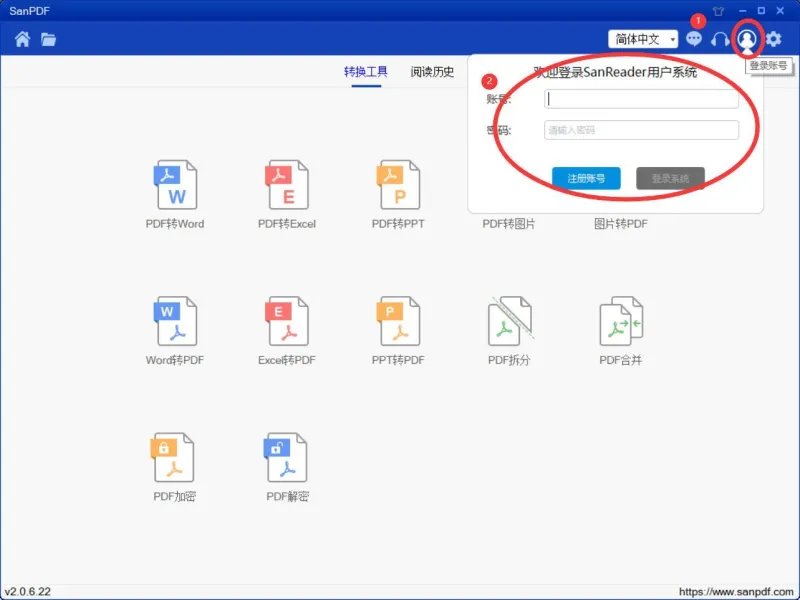Select the 图片转PDF label
The height and width of the screenshot is (600, 800).
point(620,224)
